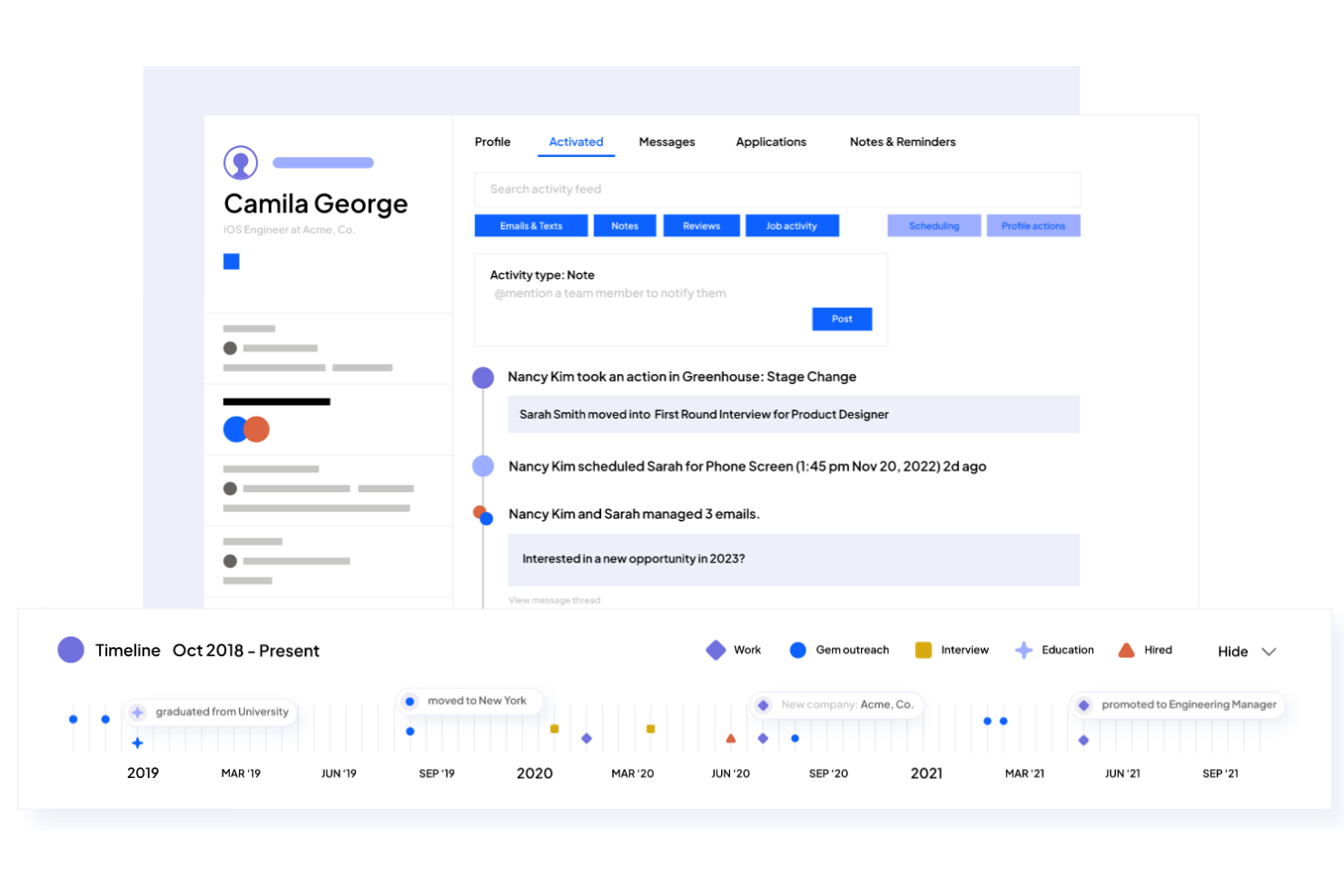1344x896 pixels.
Task: Click the orange-blue dots beside managed 3 emails
Action: click(483, 516)
